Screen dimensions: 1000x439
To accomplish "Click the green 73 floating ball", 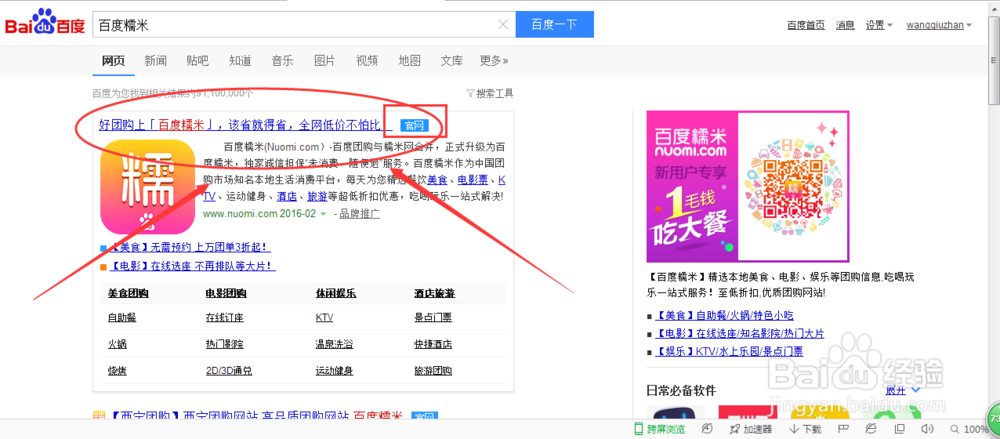I will point(994,419).
